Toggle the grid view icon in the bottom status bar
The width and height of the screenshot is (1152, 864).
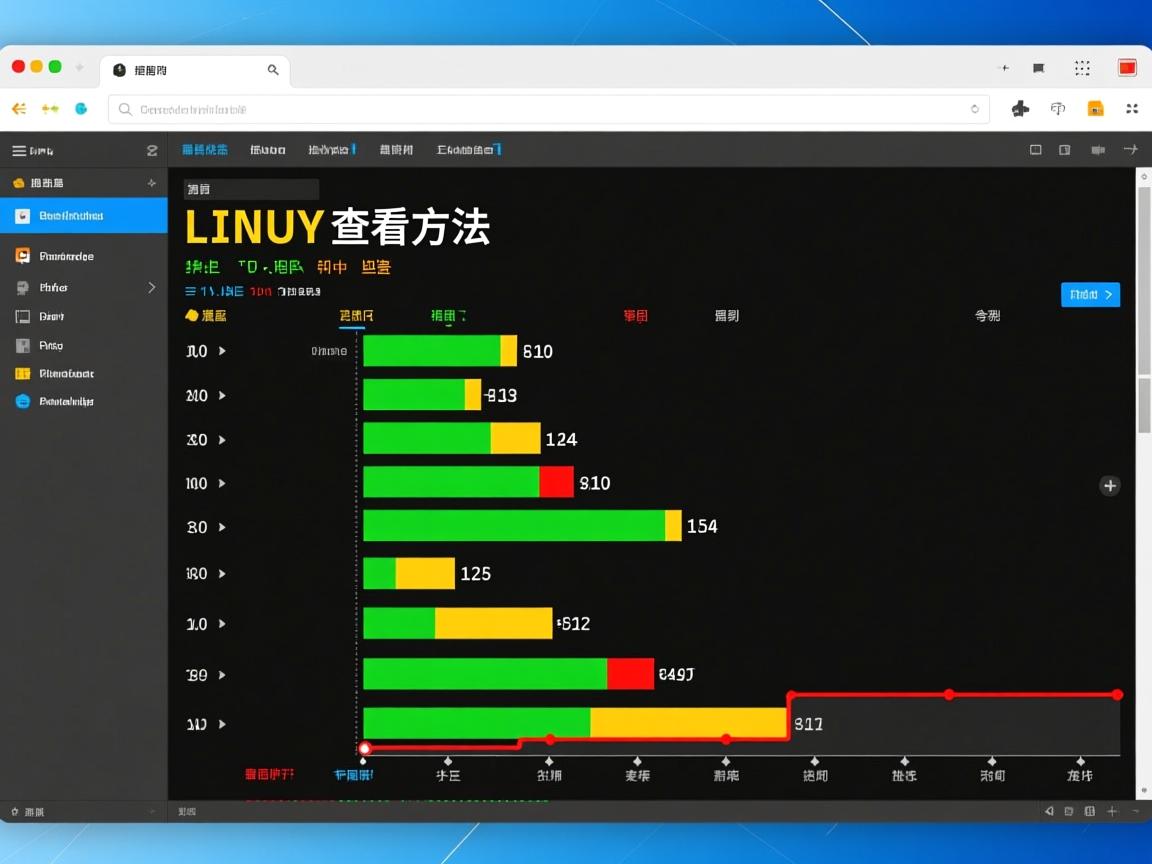click(x=1089, y=811)
